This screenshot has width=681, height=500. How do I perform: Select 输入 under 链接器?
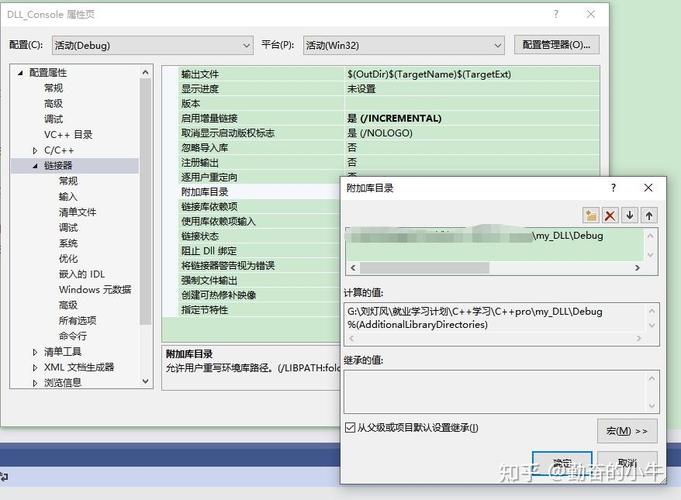pos(68,197)
